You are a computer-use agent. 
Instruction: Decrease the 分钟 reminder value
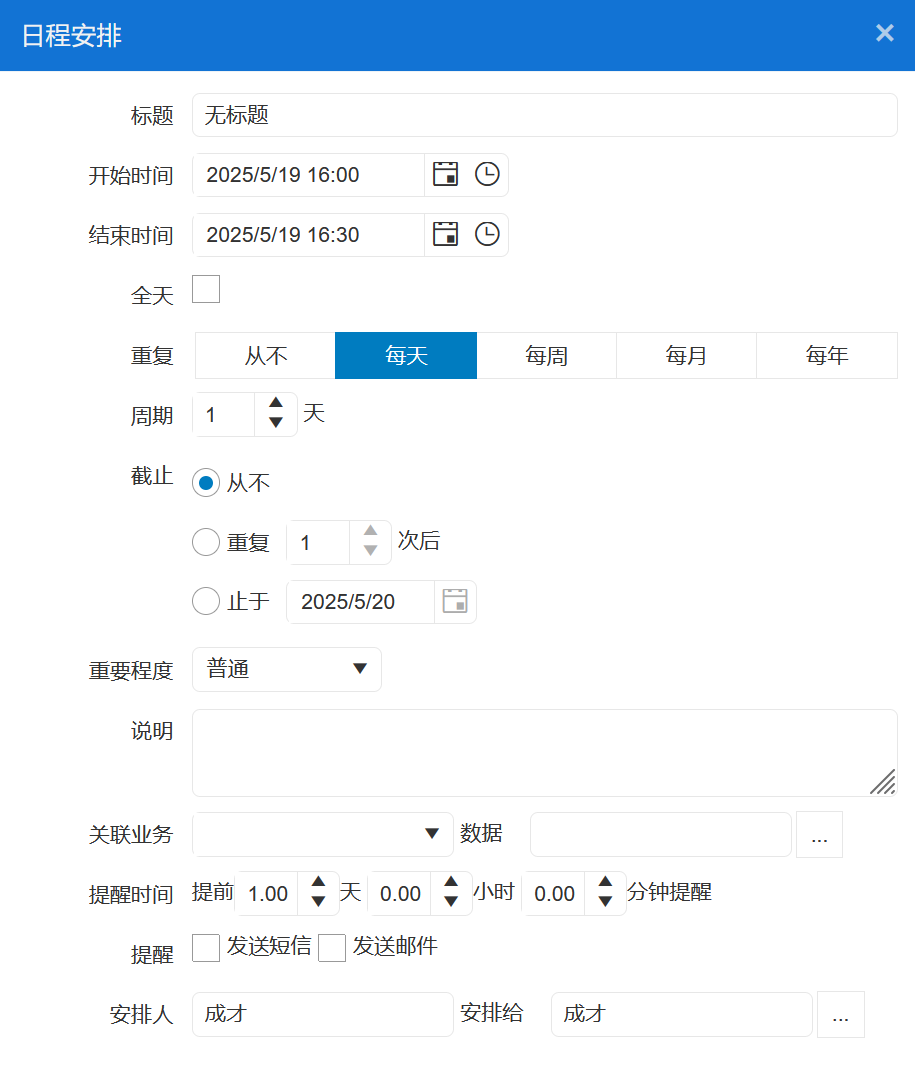605,902
